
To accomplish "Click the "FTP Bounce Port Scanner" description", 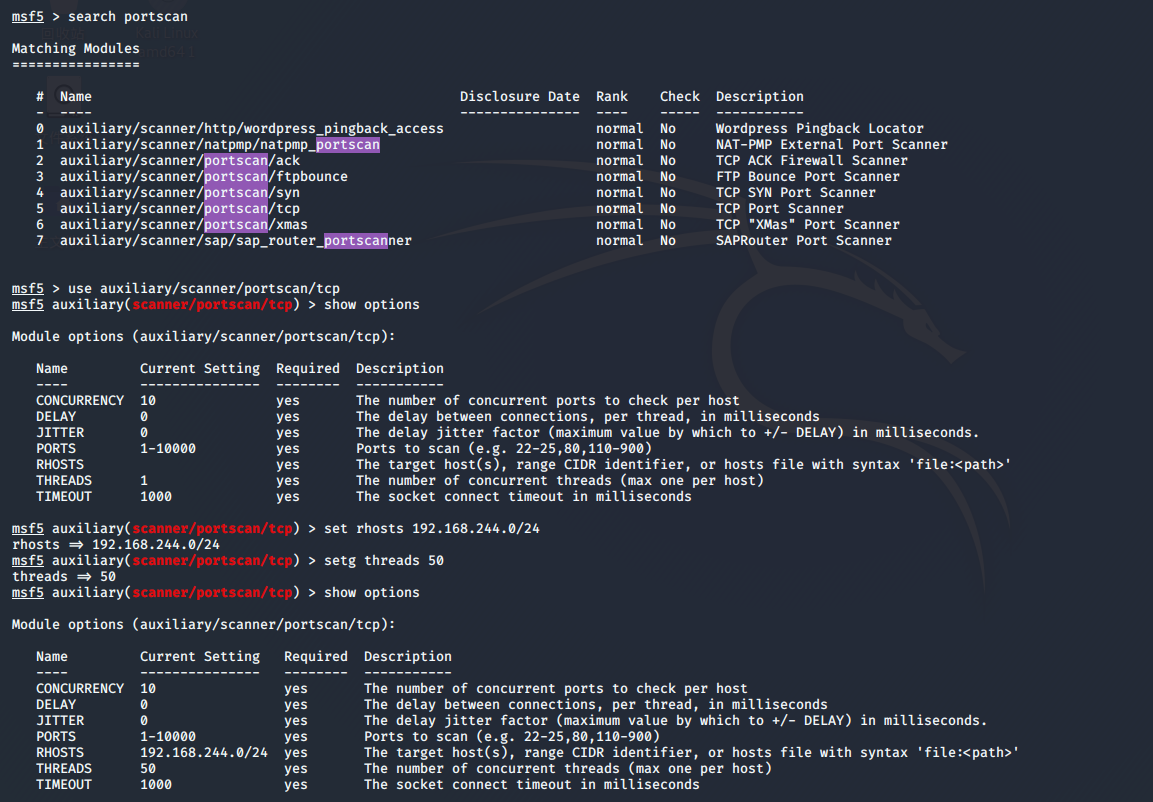I will tap(807, 177).
